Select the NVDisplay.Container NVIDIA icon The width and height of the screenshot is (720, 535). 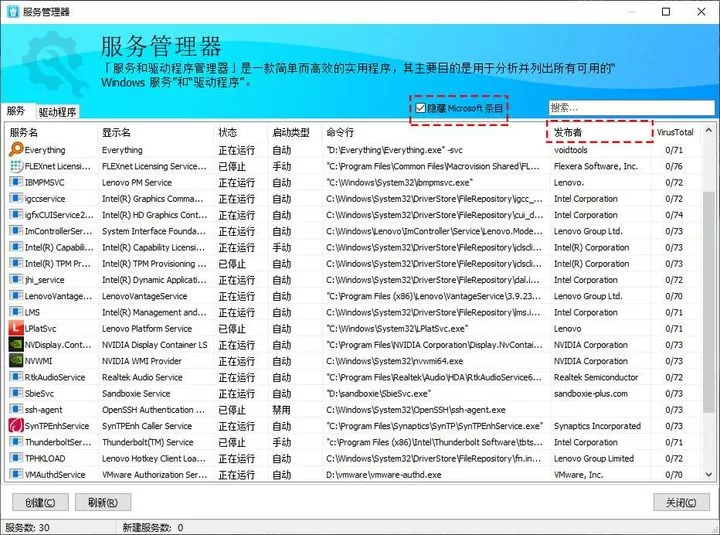16,344
